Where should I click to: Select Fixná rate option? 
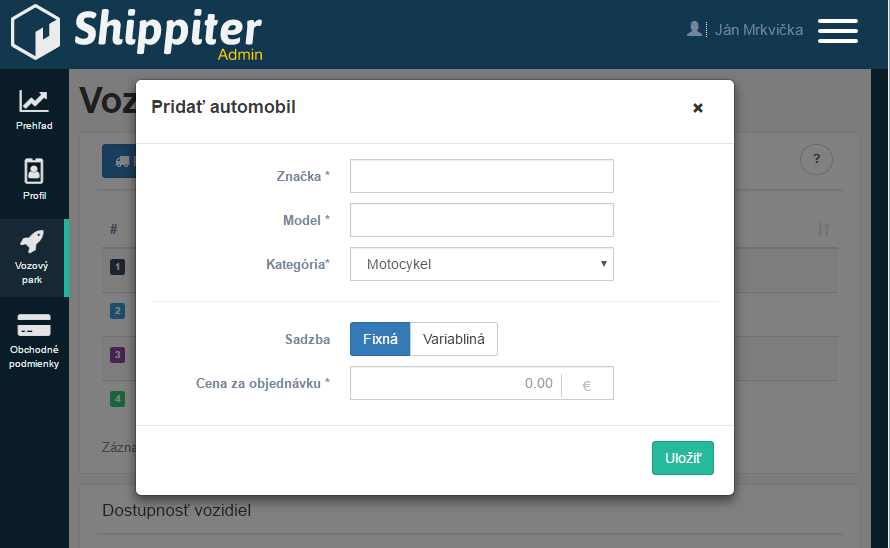pyautogui.click(x=380, y=339)
